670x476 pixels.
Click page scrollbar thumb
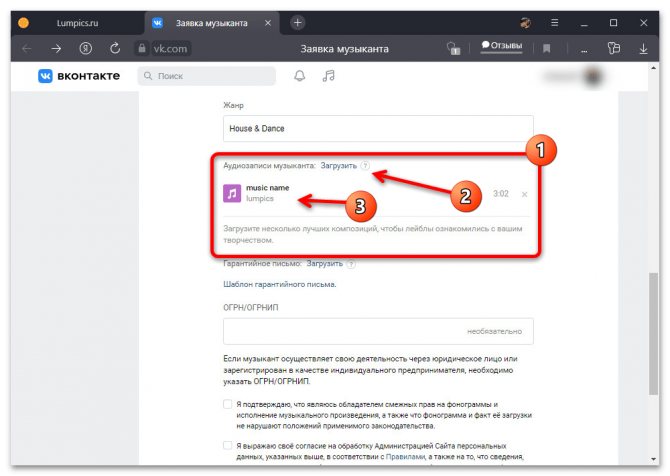[x=653, y=333]
